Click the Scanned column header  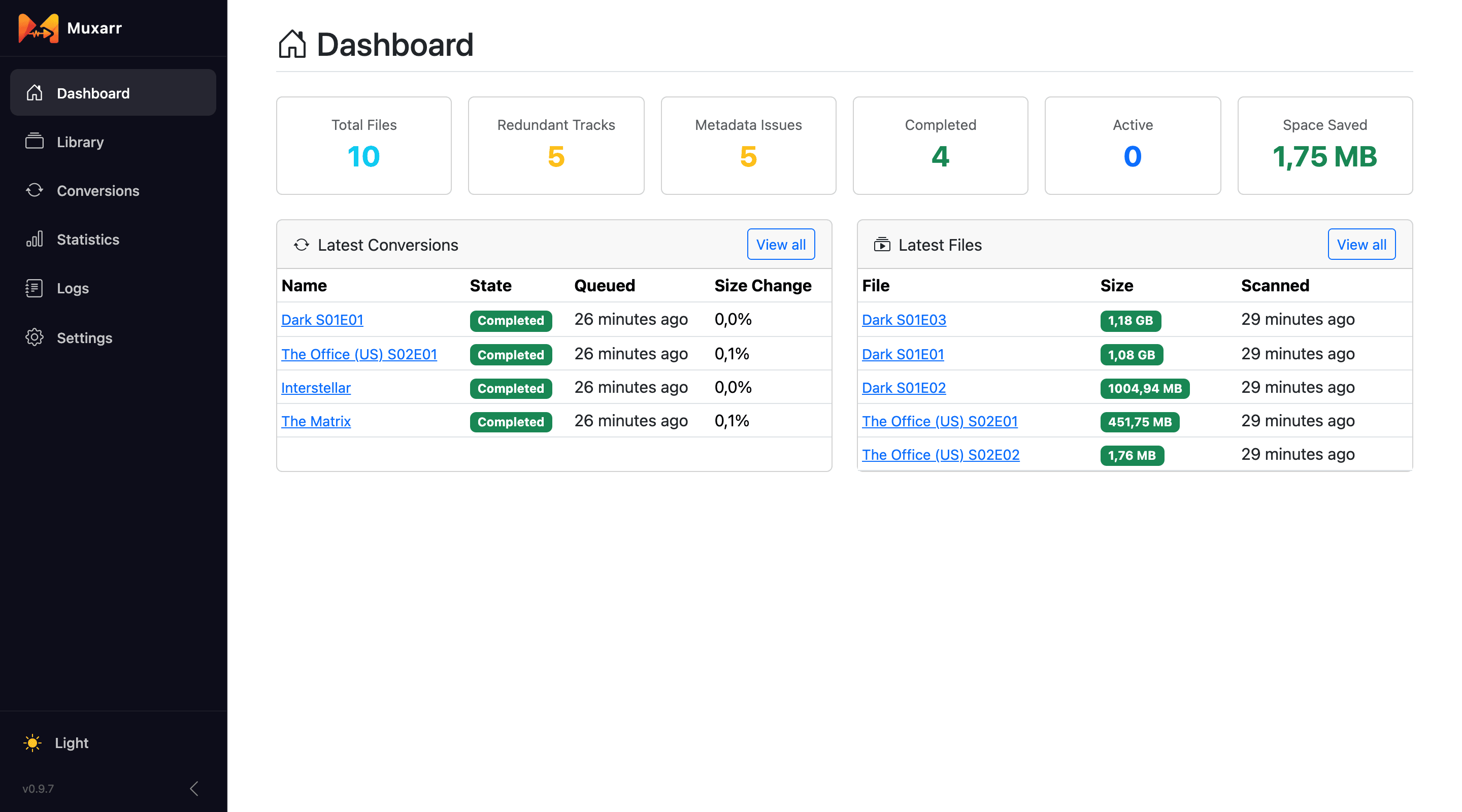click(1275, 285)
